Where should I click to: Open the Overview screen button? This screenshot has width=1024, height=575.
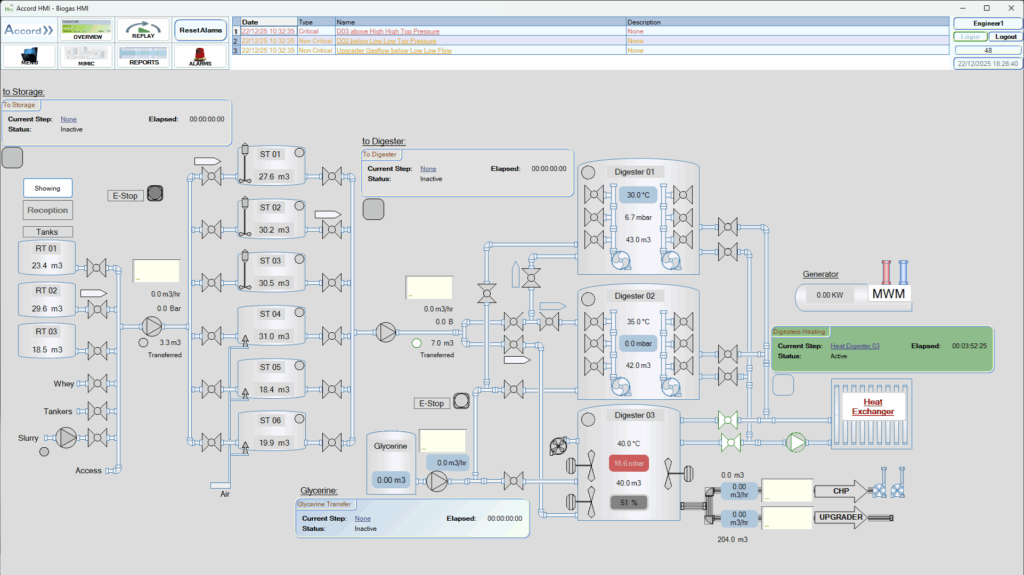[x=86, y=30]
